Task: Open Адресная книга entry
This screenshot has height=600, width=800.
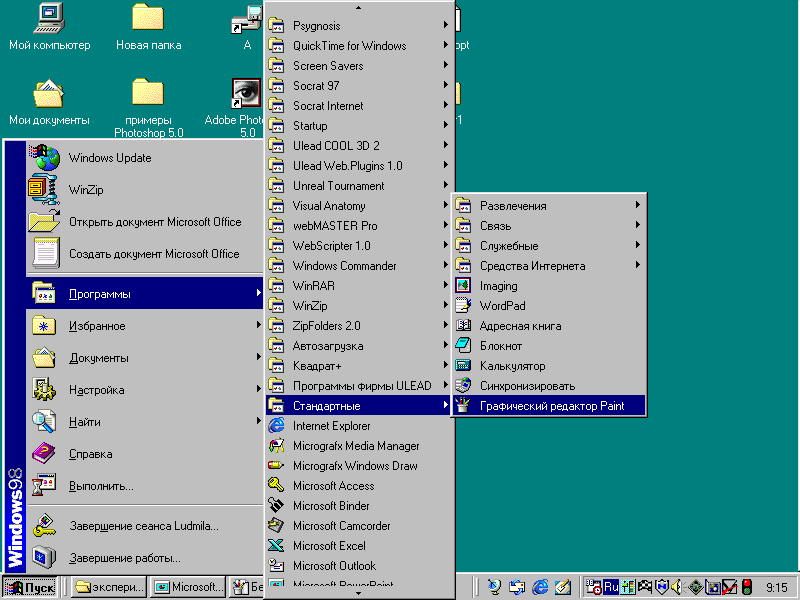Action: (549, 326)
